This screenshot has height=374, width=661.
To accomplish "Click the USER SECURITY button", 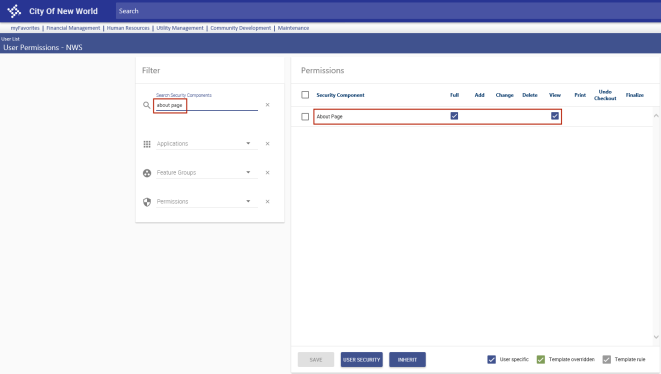I will coord(362,360).
